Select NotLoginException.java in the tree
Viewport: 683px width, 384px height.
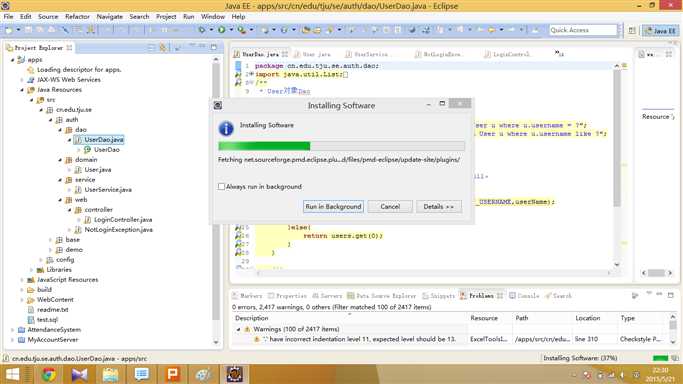tap(118, 230)
